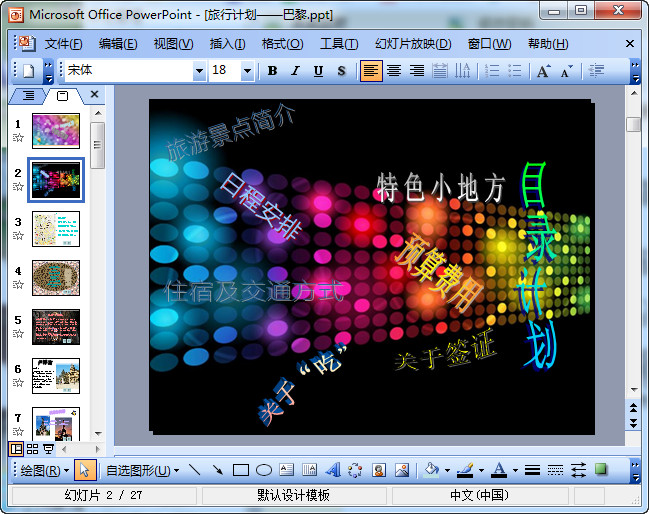Image resolution: width=649 pixels, height=514 pixels.
Task: Click the New document icon
Action: pos(29,71)
